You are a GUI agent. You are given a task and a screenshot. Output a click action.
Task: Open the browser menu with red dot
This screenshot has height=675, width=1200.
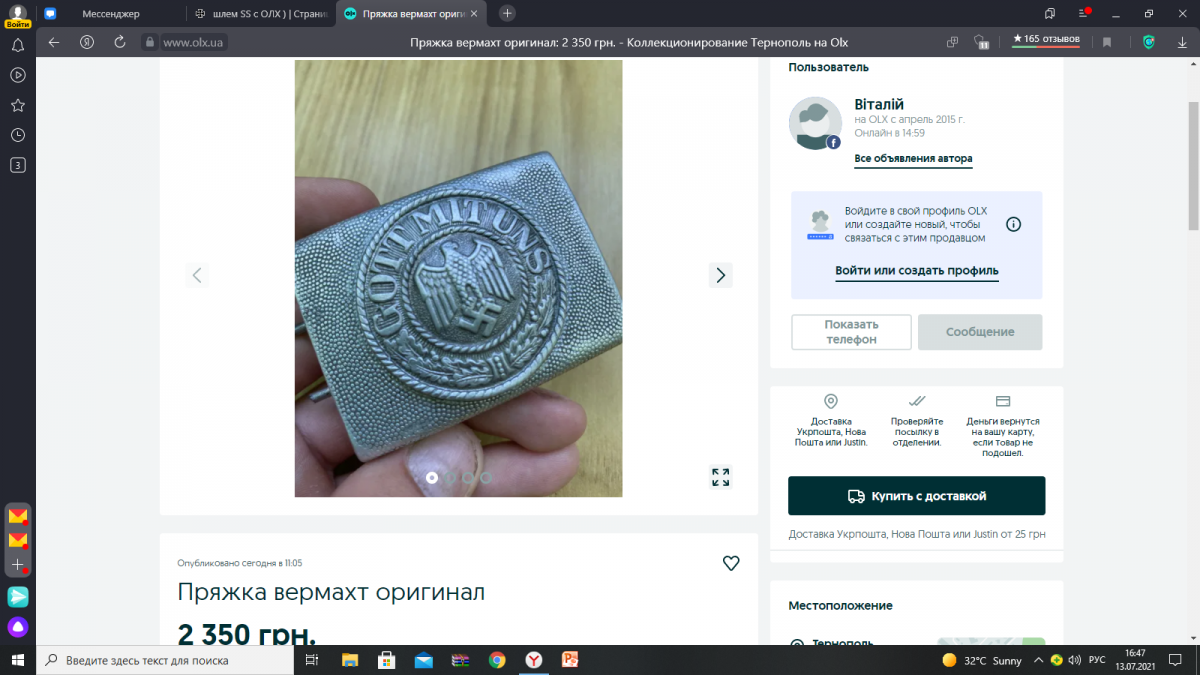[x=1084, y=13]
